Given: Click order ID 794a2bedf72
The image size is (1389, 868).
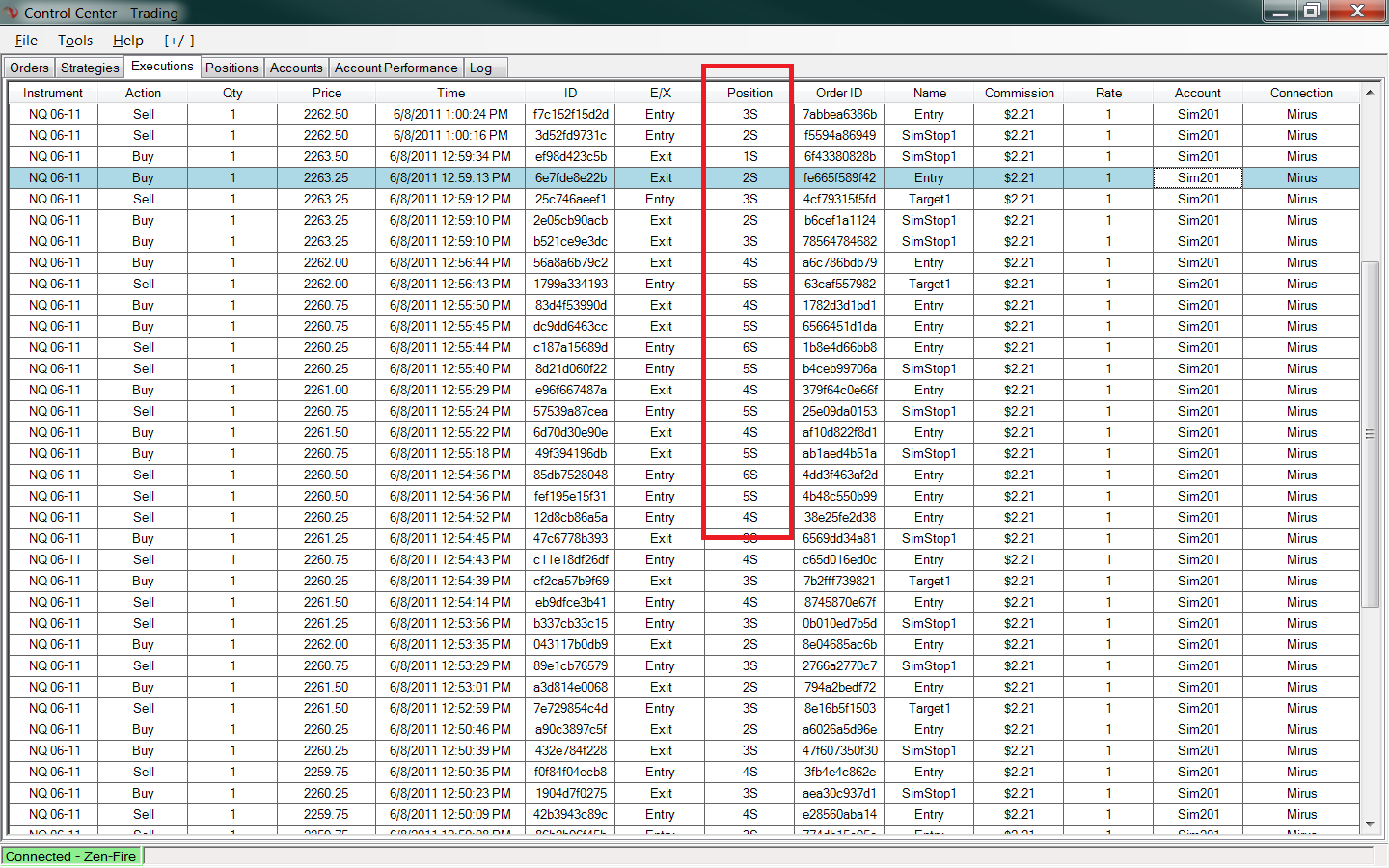Looking at the screenshot, I should [x=839, y=687].
